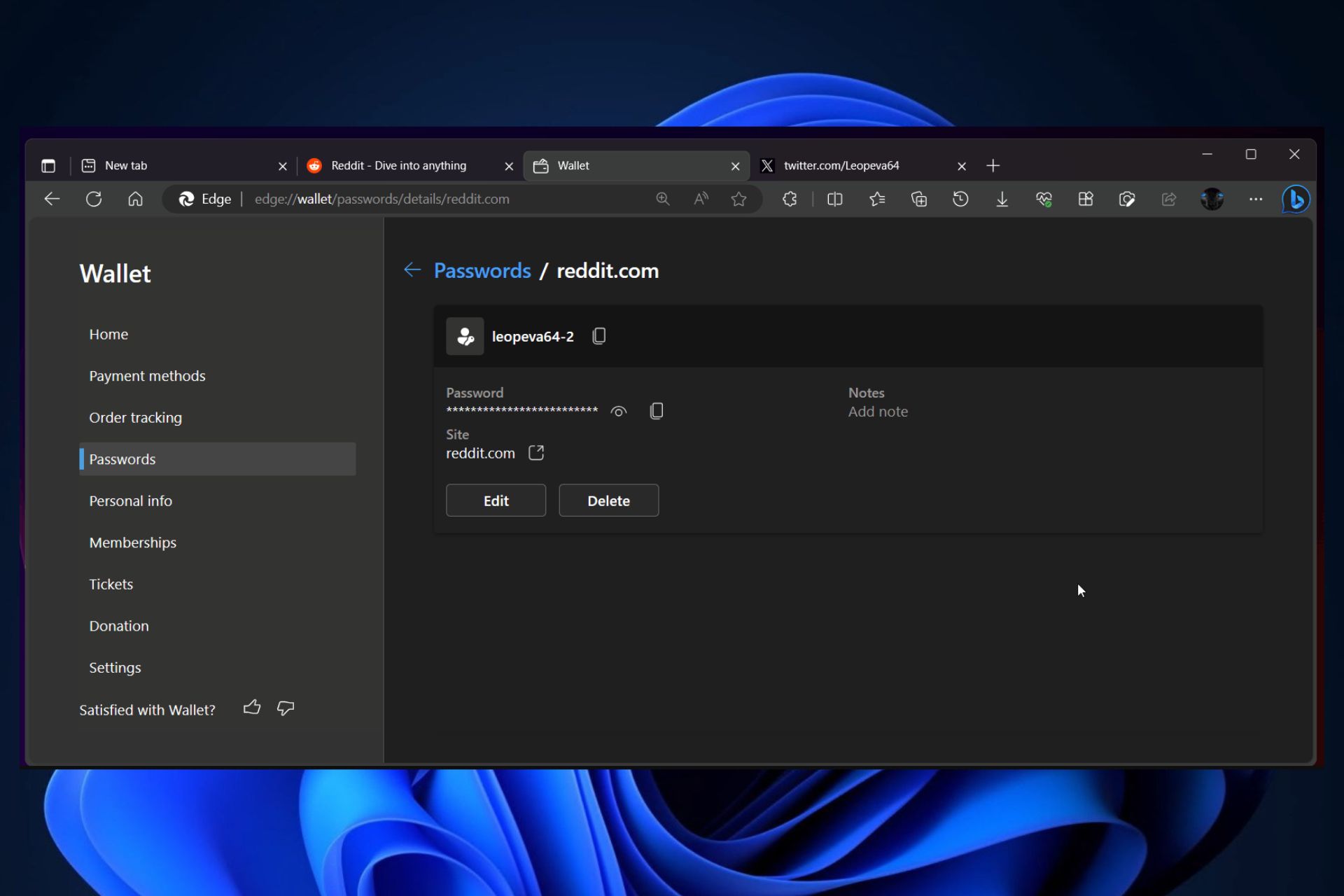The image size is (1344, 896).
Task: Add this page to favorites star
Action: point(738,199)
